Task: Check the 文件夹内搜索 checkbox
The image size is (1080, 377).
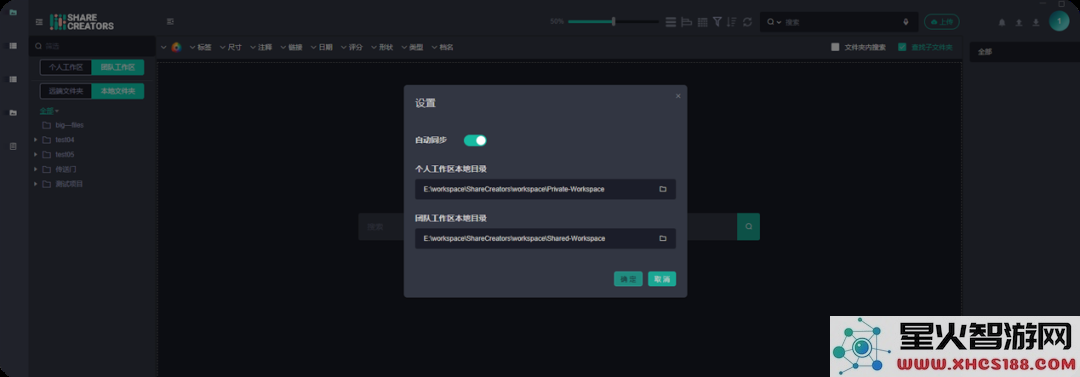Action: [835, 47]
